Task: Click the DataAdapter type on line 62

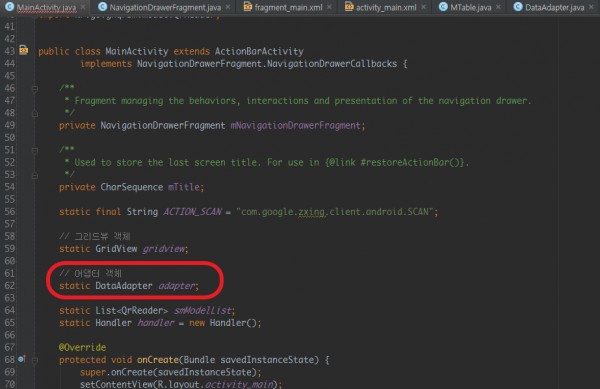Action: pyautogui.click(x=124, y=286)
